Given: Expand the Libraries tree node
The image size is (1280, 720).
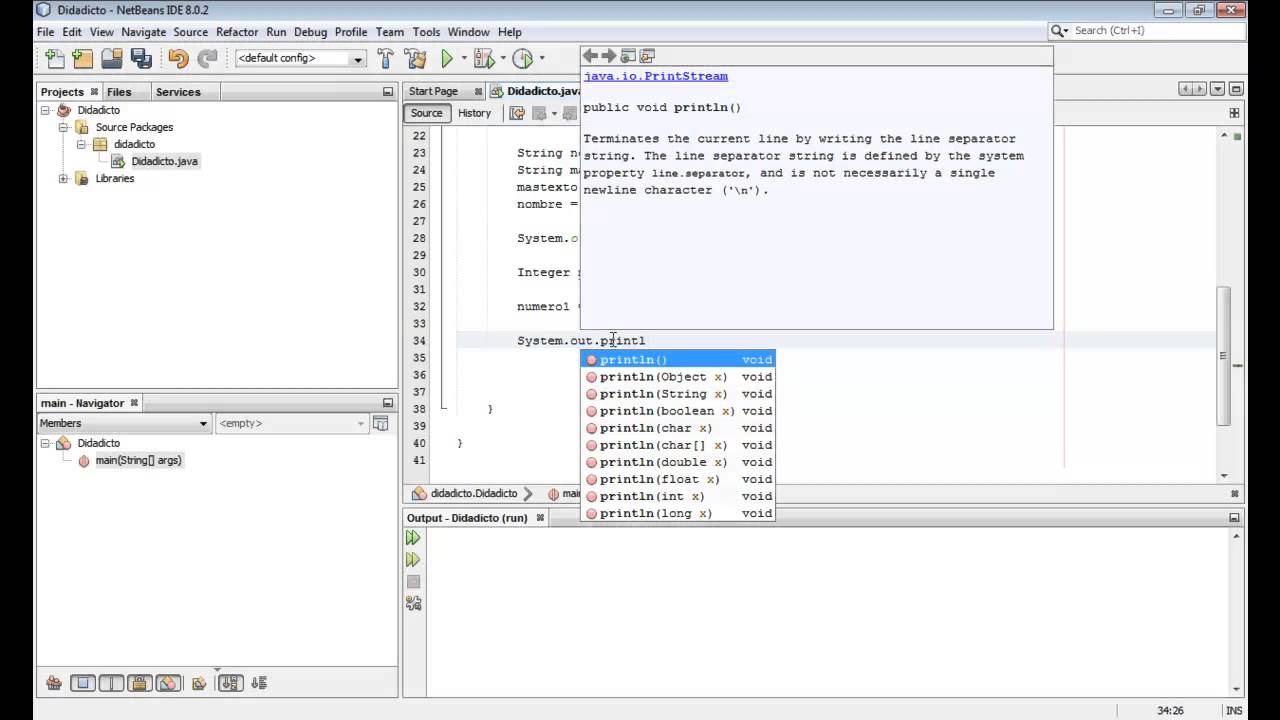Looking at the screenshot, I should click(x=63, y=178).
